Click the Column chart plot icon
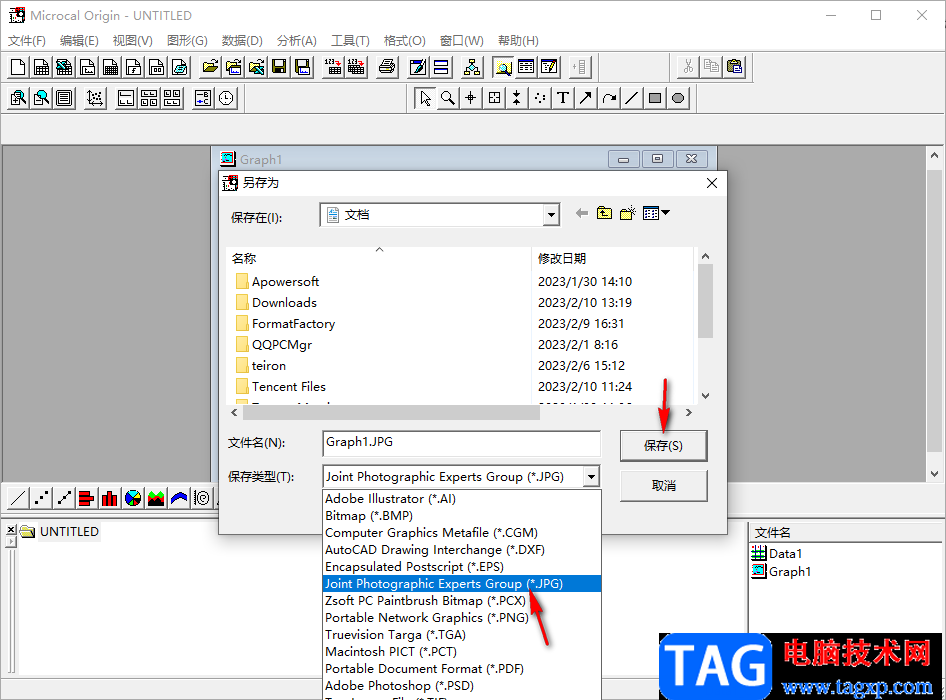 click(110, 498)
